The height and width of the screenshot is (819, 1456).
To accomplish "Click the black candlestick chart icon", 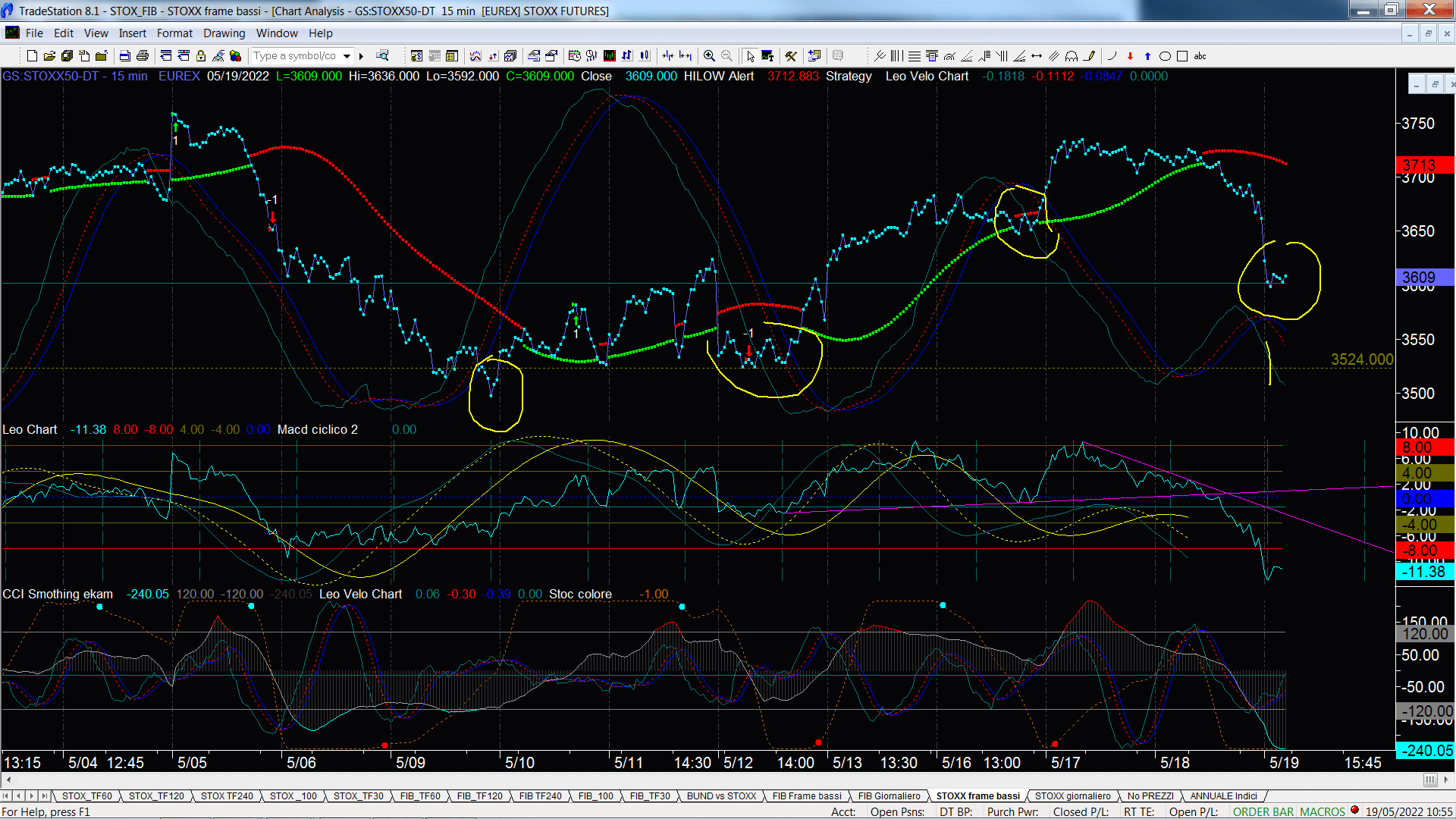I will [609, 56].
